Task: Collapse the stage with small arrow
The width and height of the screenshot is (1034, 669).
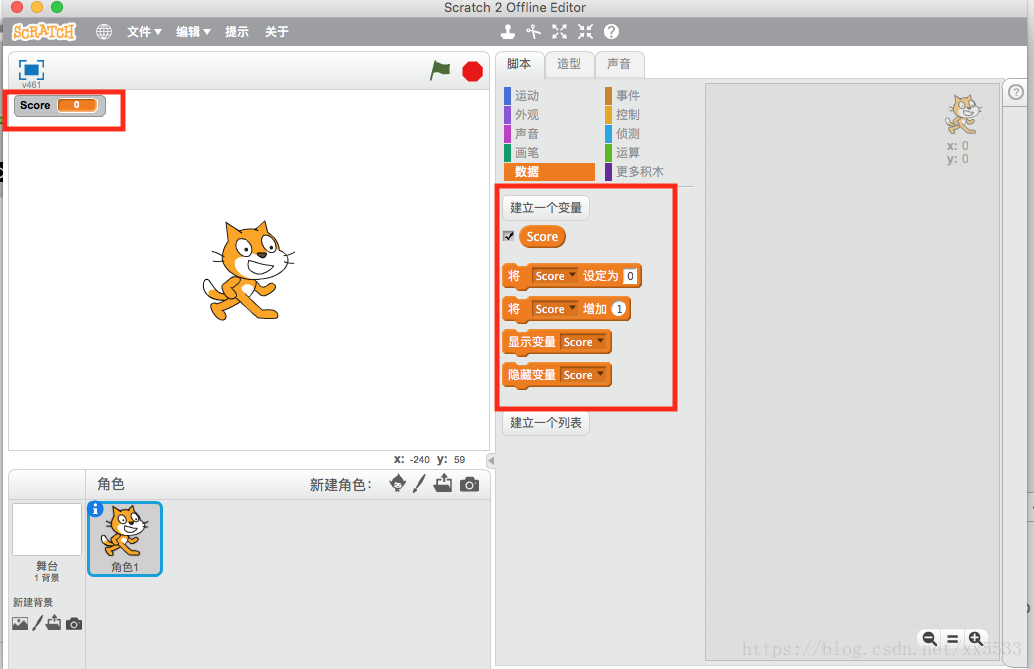Action: (491, 461)
